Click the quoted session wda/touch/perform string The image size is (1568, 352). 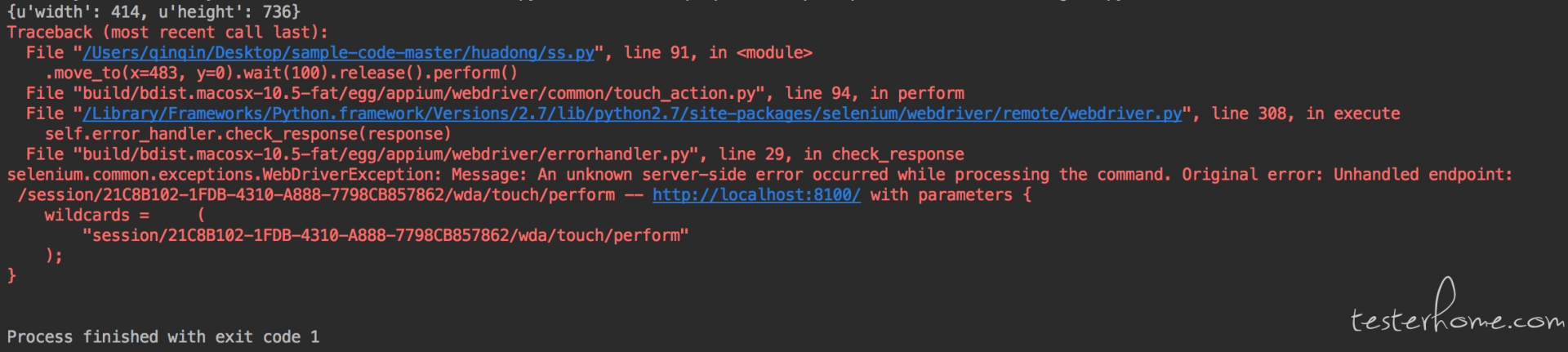pos(385,236)
